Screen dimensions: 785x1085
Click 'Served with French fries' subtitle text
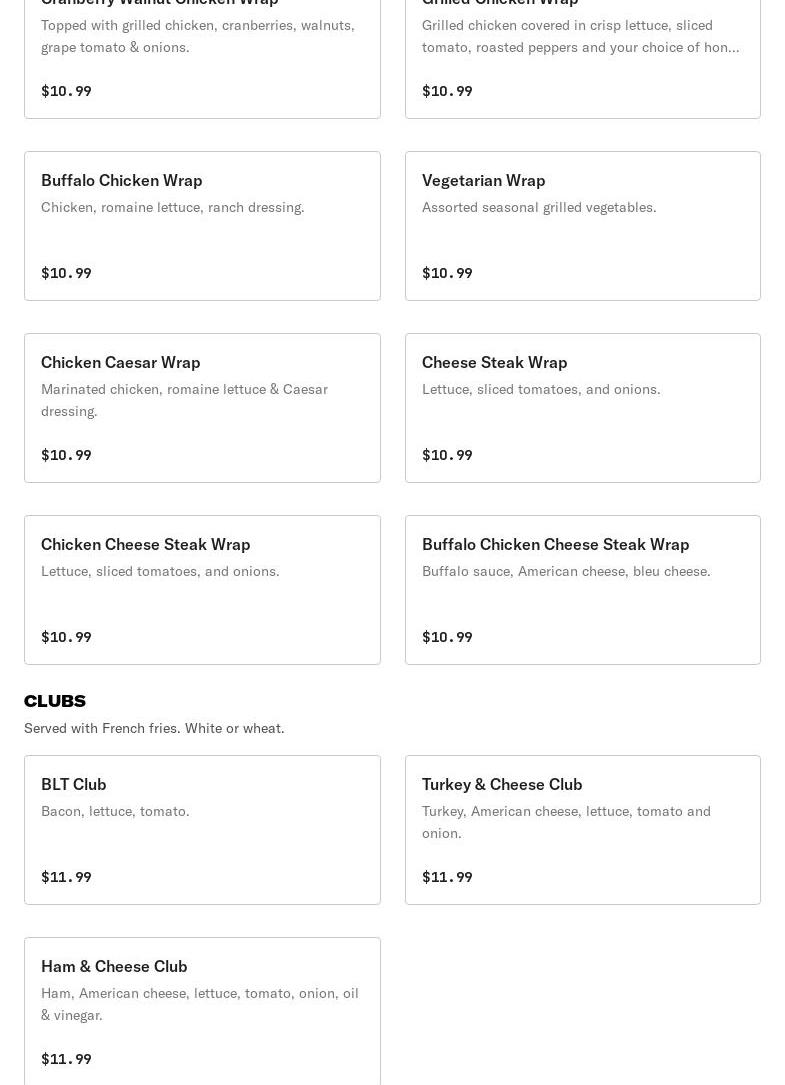[154, 728]
